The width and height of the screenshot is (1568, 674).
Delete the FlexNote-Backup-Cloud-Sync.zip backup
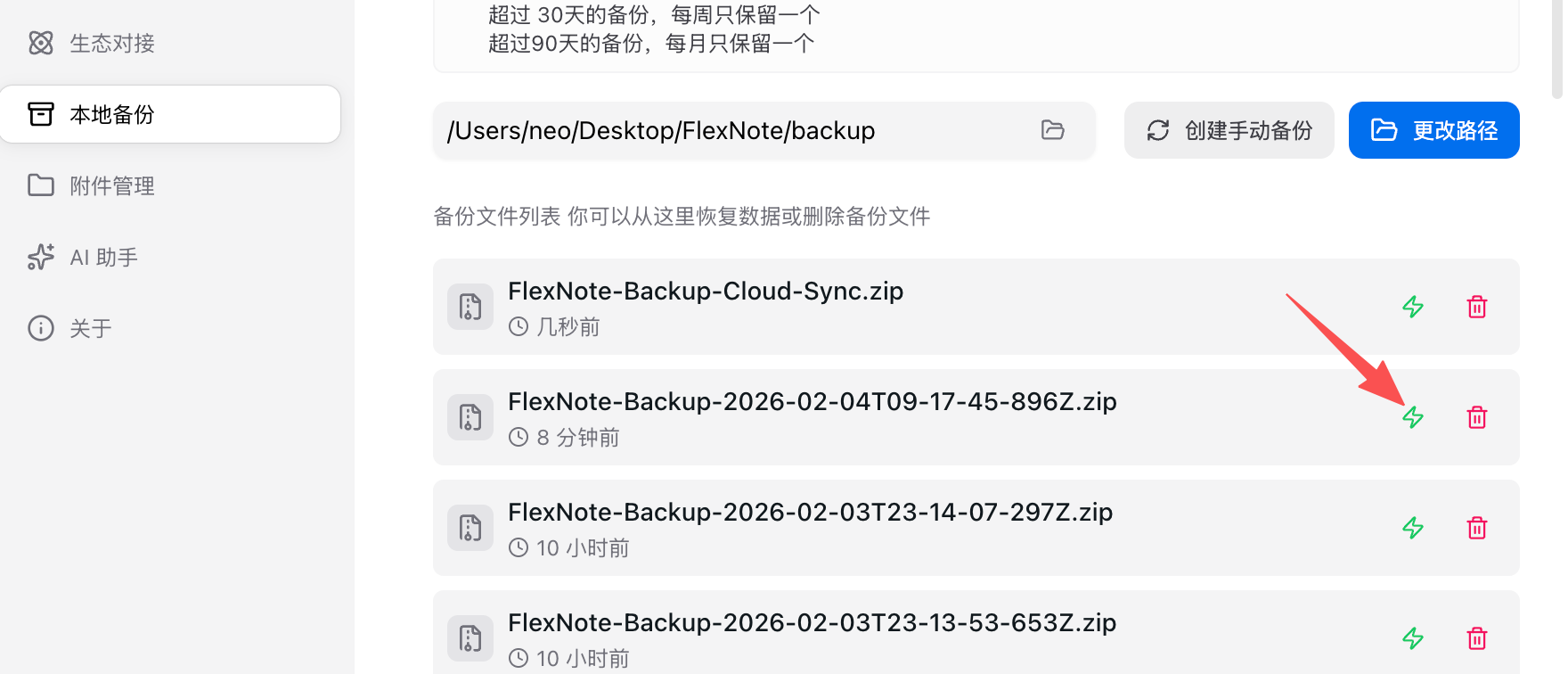(x=1477, y=307)
